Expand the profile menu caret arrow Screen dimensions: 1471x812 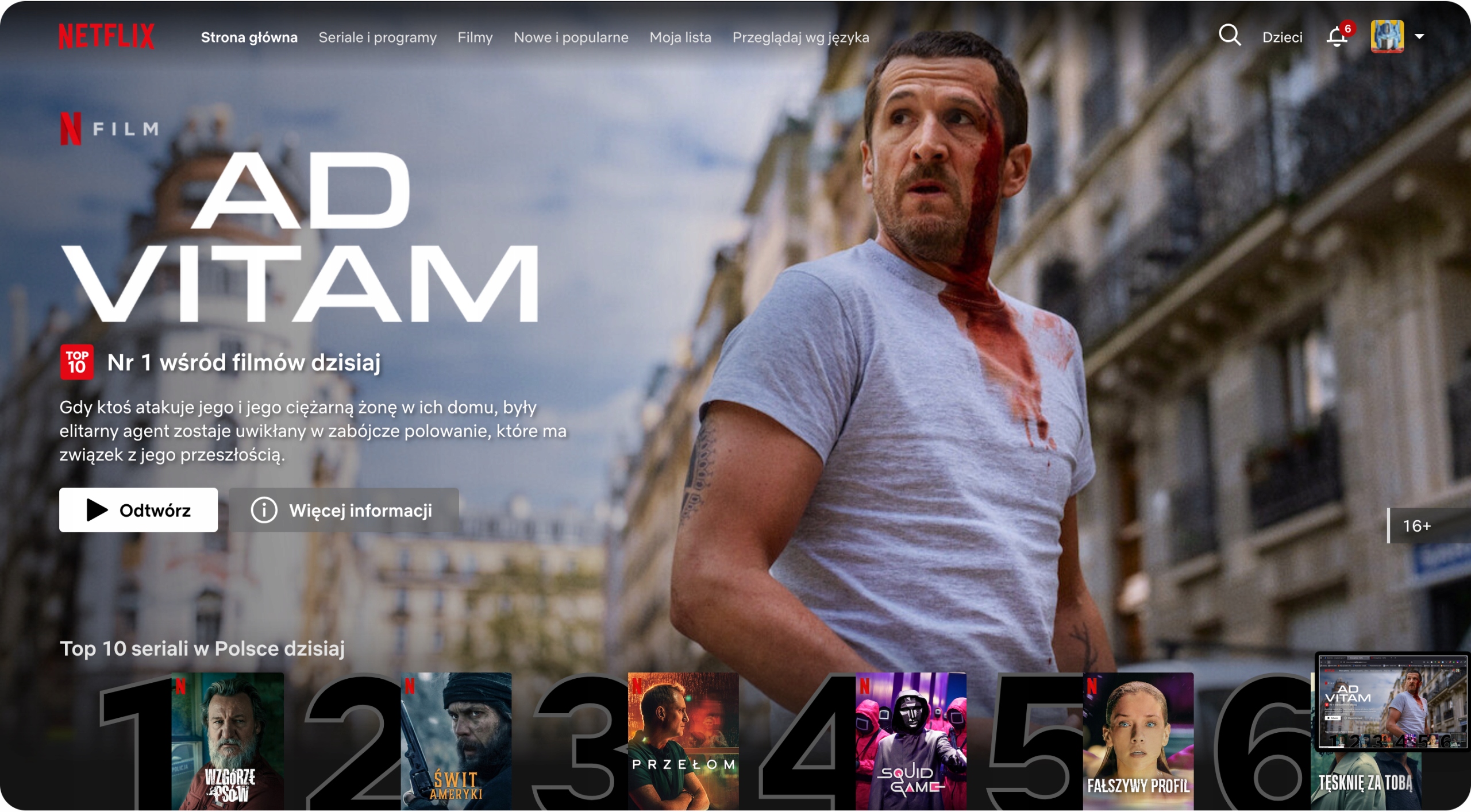pyautogui.click(x=1419, y=36)
